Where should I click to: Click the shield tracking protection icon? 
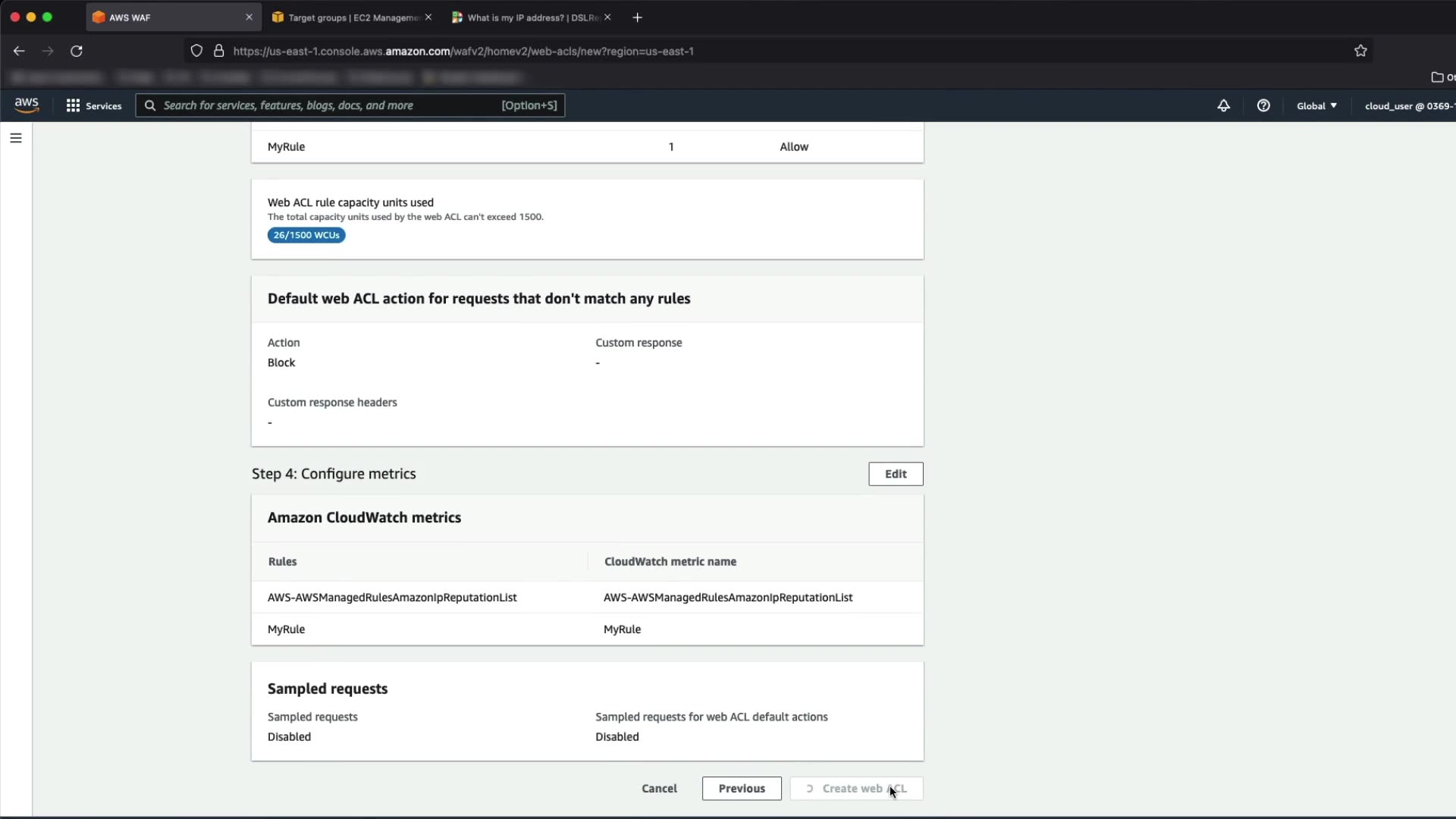pos(196,51)
